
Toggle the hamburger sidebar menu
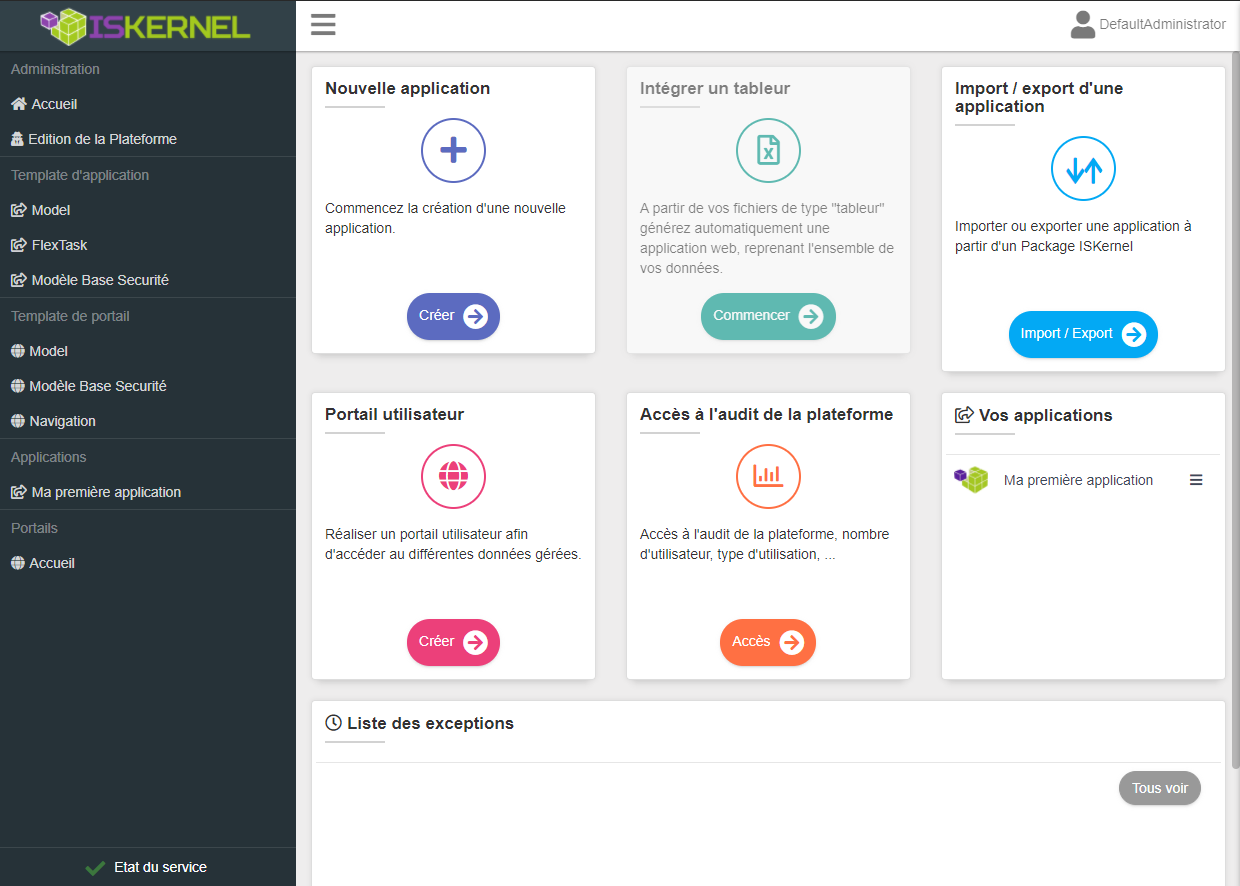click(x=323, y=25)
